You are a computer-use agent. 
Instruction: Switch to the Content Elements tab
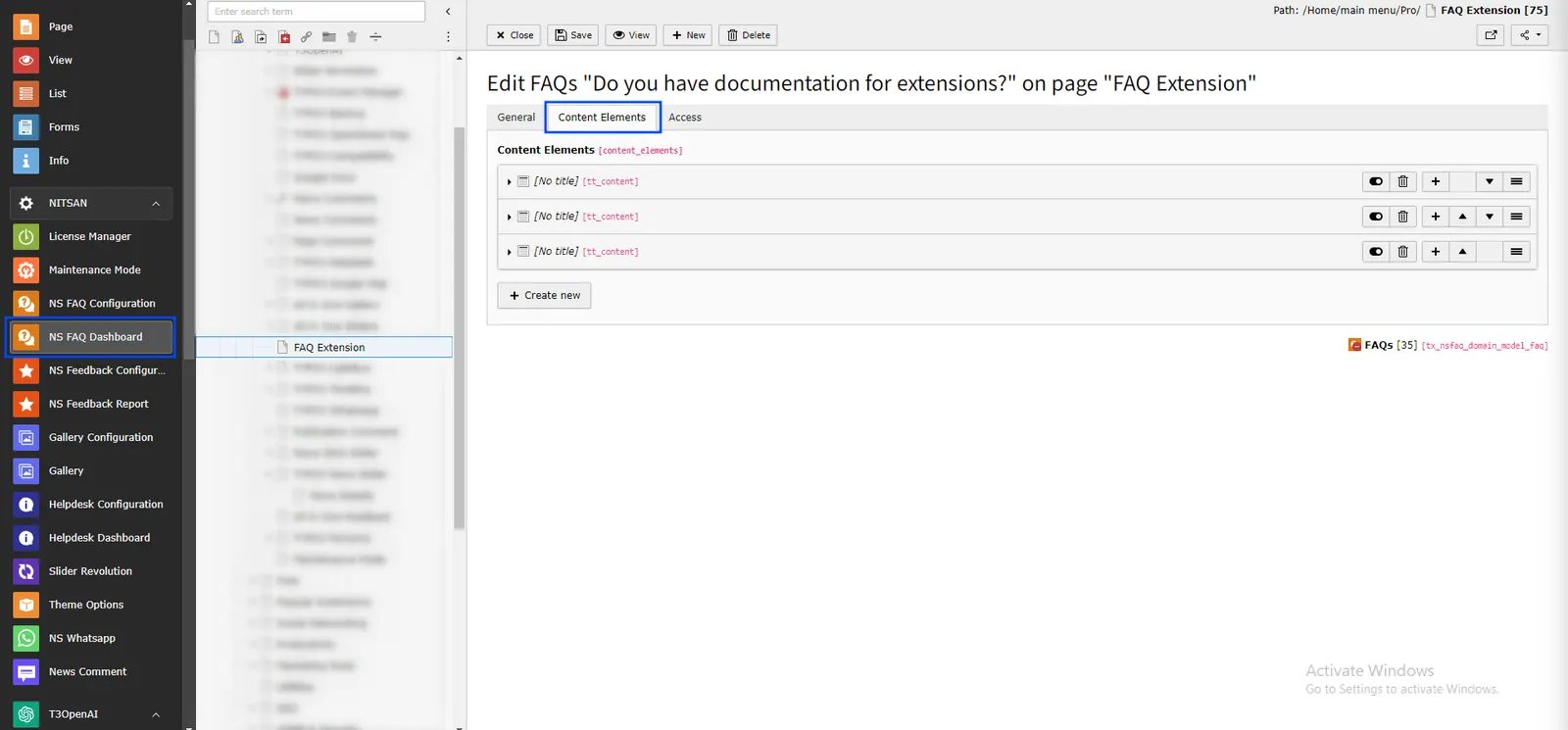[x=602, y=118]
